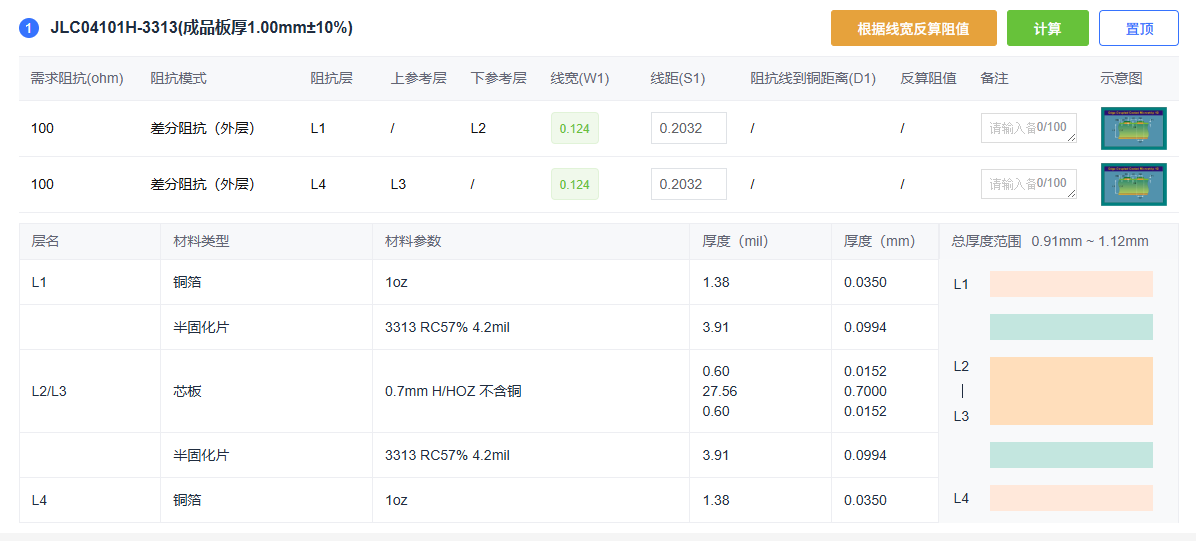Click the upper green prepreg bar in diagram
Viewport: 1196px width, 545px height.
coord(1071,327)
